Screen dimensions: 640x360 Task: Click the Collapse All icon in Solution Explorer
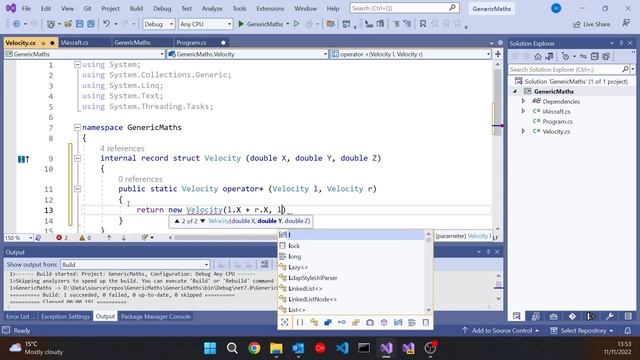click(x=594, y=56)
